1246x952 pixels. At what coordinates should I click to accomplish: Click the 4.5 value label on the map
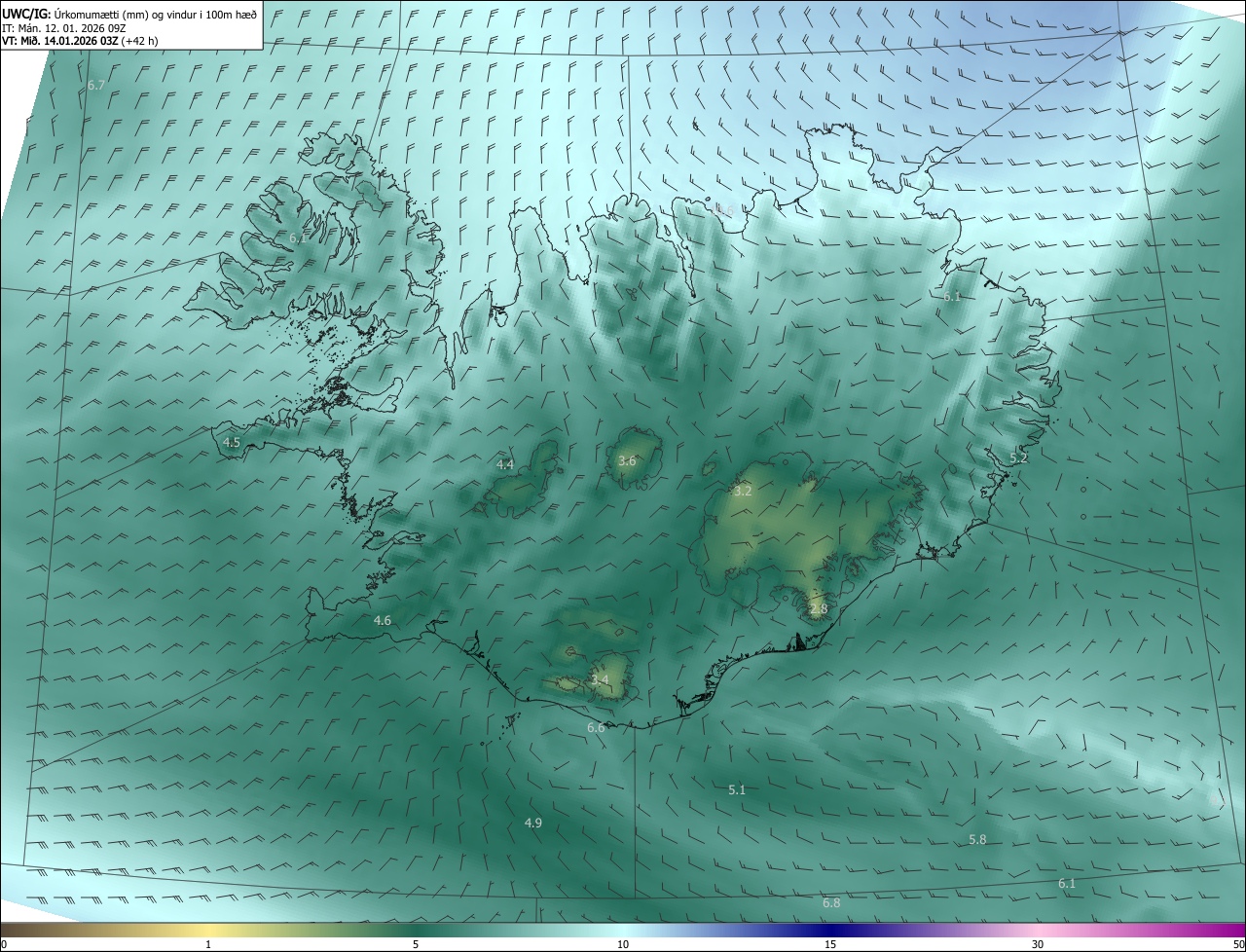point(232,442)
